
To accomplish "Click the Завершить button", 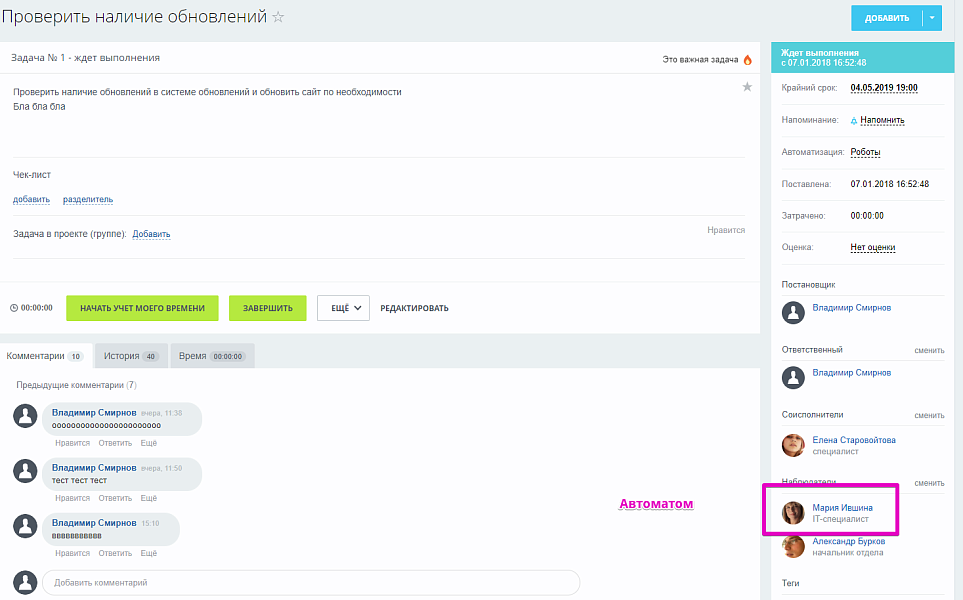I will click(x=267, y=308).
